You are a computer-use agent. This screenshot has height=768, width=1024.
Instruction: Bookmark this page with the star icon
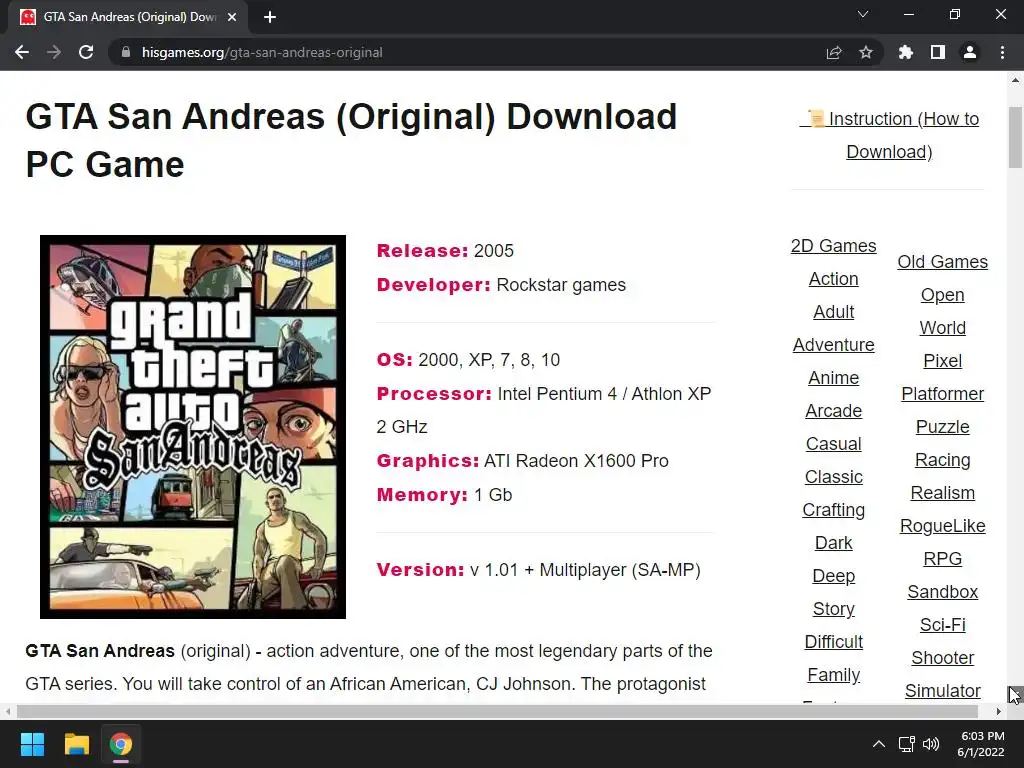coord(865,52)
